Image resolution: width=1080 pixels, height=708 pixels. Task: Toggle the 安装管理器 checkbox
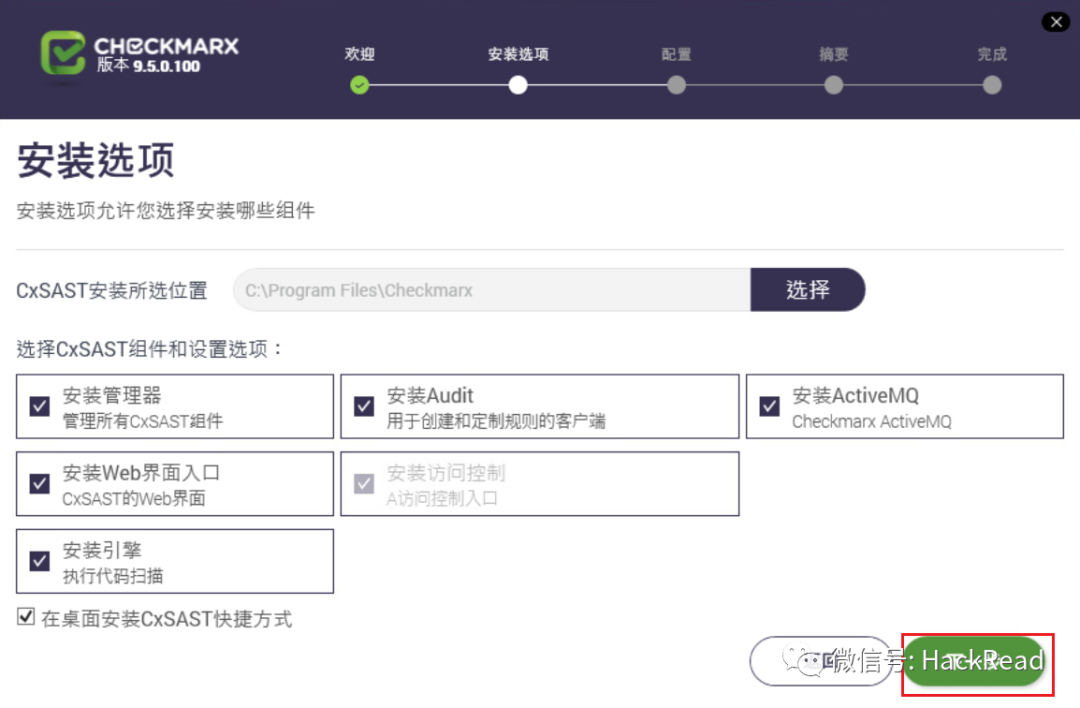click(x=40, y=406)
